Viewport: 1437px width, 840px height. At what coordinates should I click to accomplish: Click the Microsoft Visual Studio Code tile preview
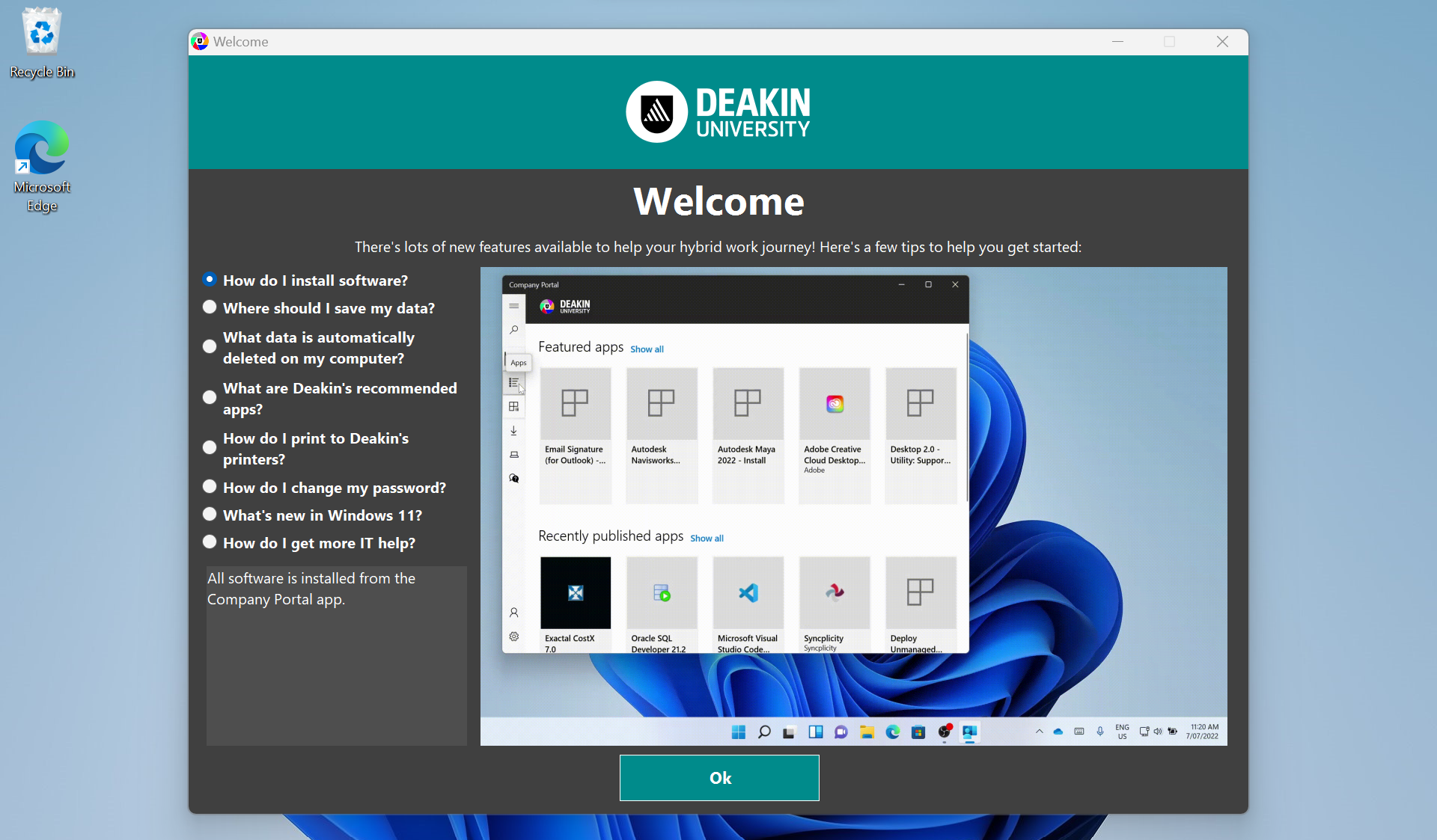[x=748, y=604]
